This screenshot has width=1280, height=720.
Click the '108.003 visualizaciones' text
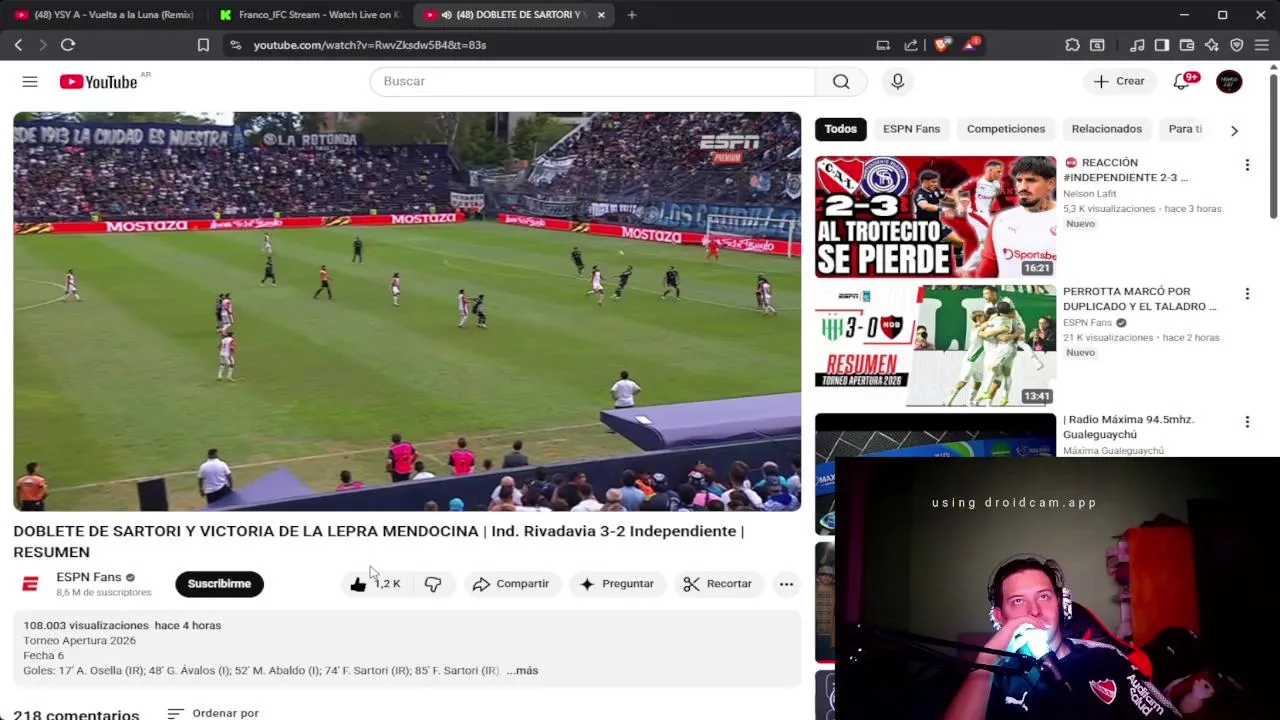86,626
